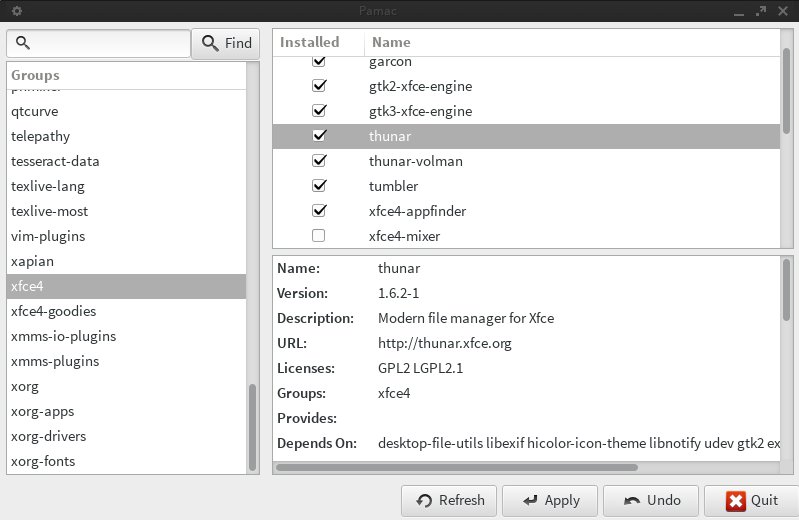
Task: Uncheck xfce4-appfinder installed checkbox
Action: [x=318, y=211]
